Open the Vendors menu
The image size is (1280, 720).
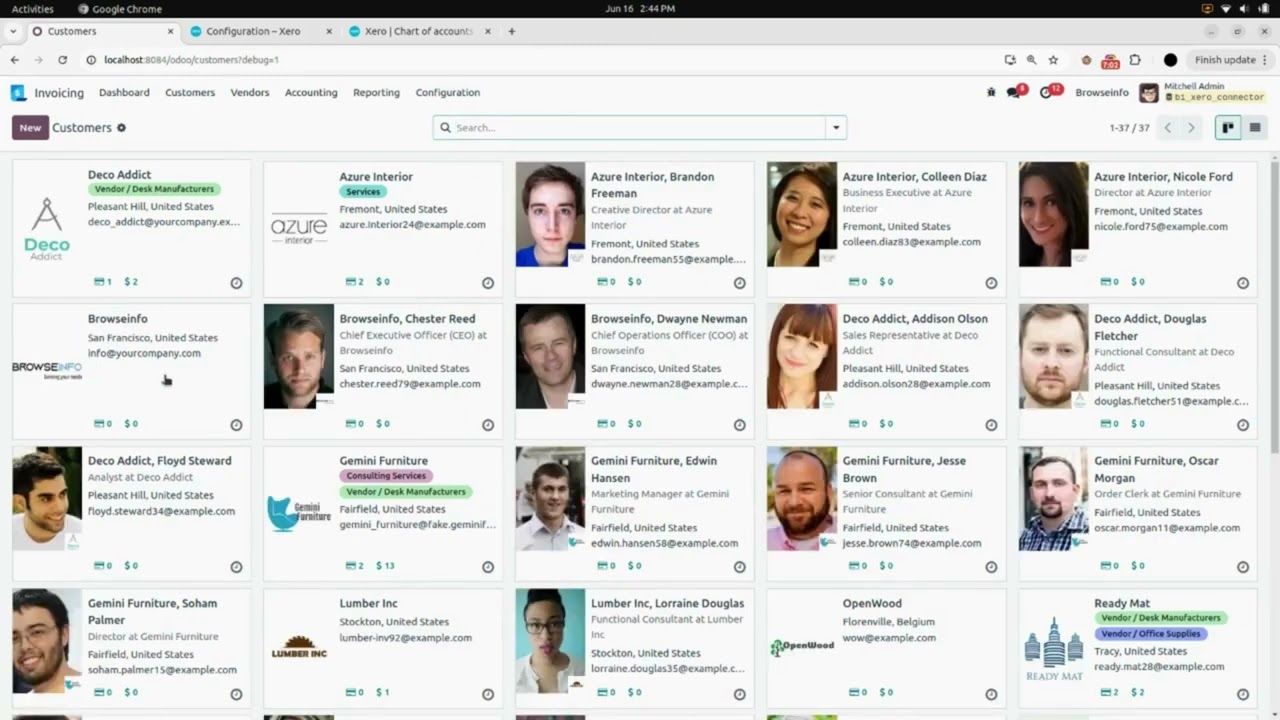250,92
